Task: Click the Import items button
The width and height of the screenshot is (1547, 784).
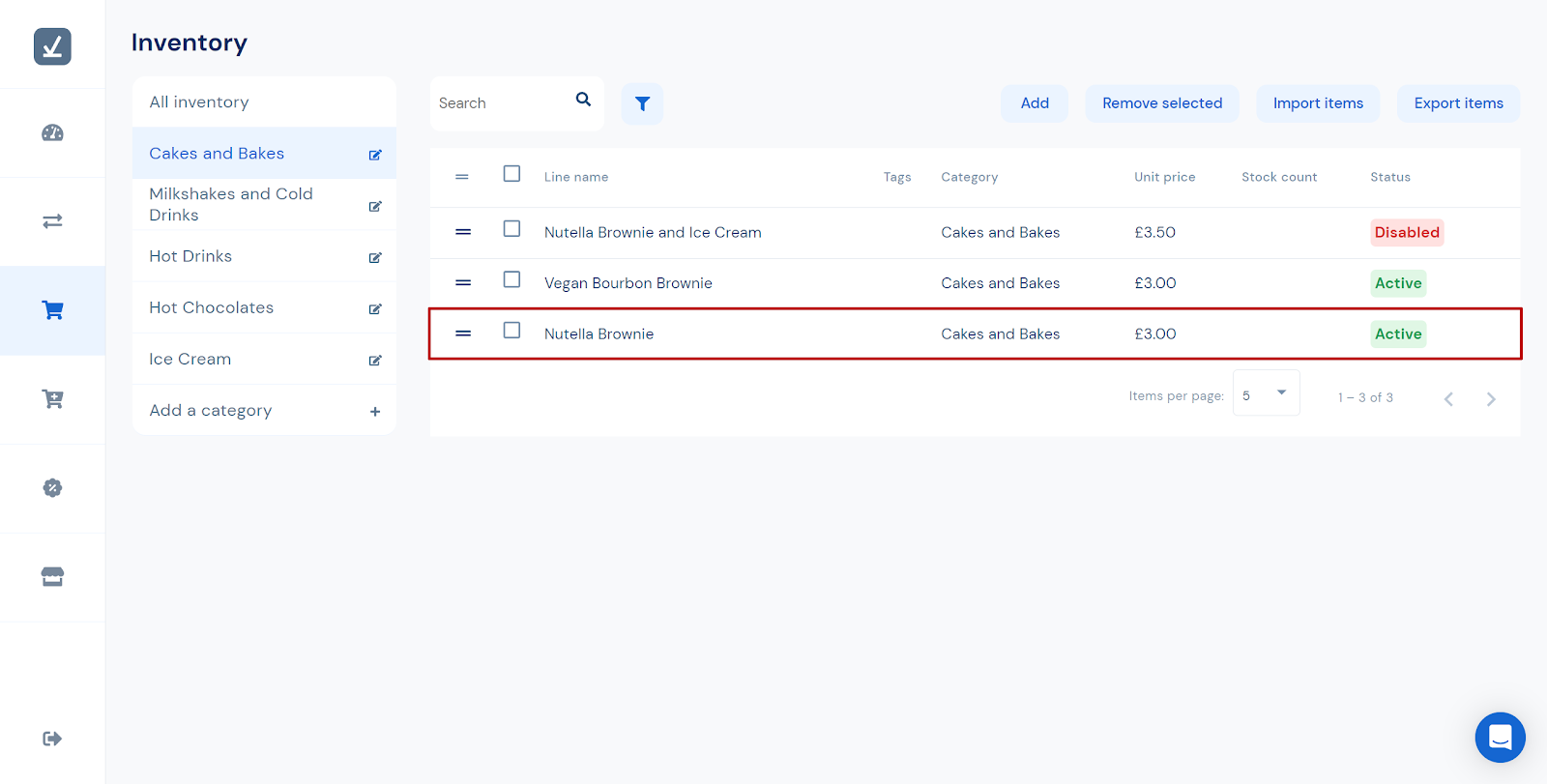Action: tap(1318, 103)
